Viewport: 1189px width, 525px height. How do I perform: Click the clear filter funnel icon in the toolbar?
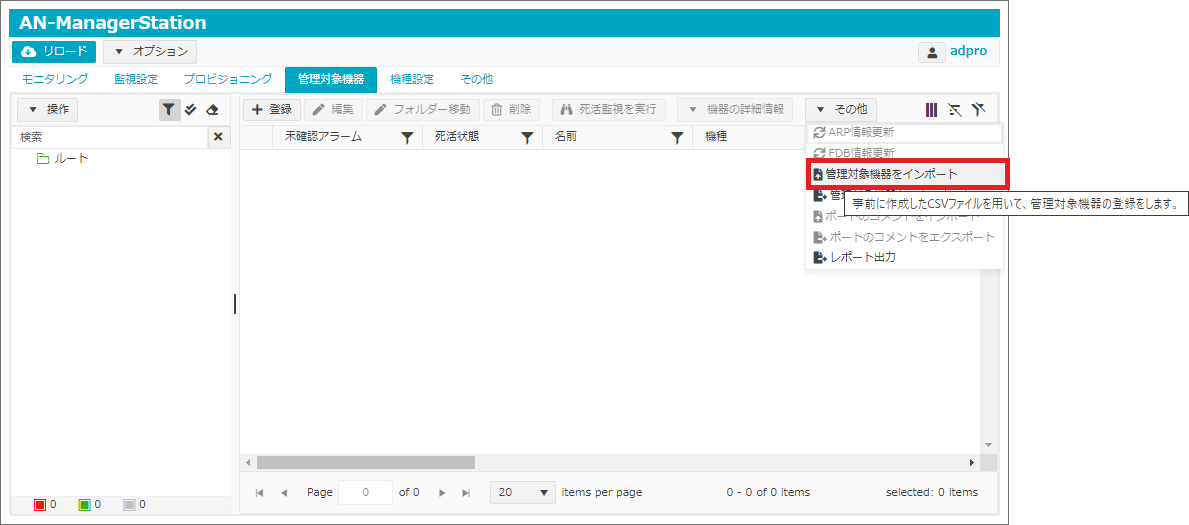pos(978,110)
